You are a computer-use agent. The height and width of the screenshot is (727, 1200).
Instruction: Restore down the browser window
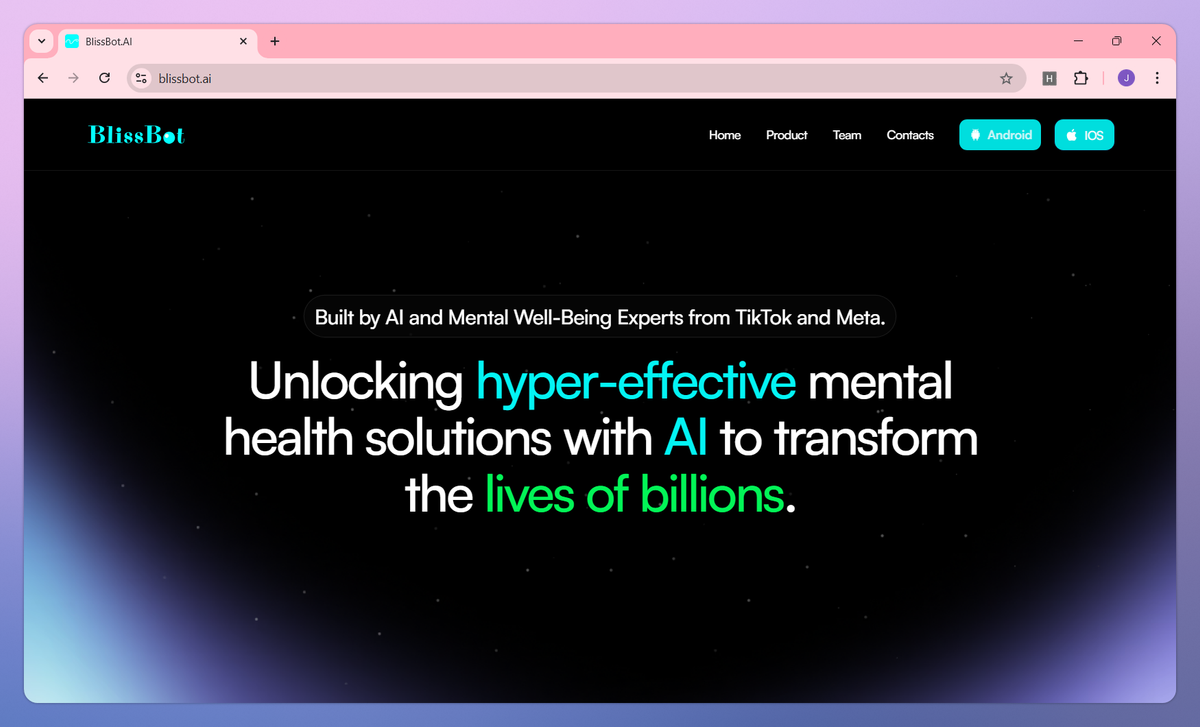point(1117,41)
